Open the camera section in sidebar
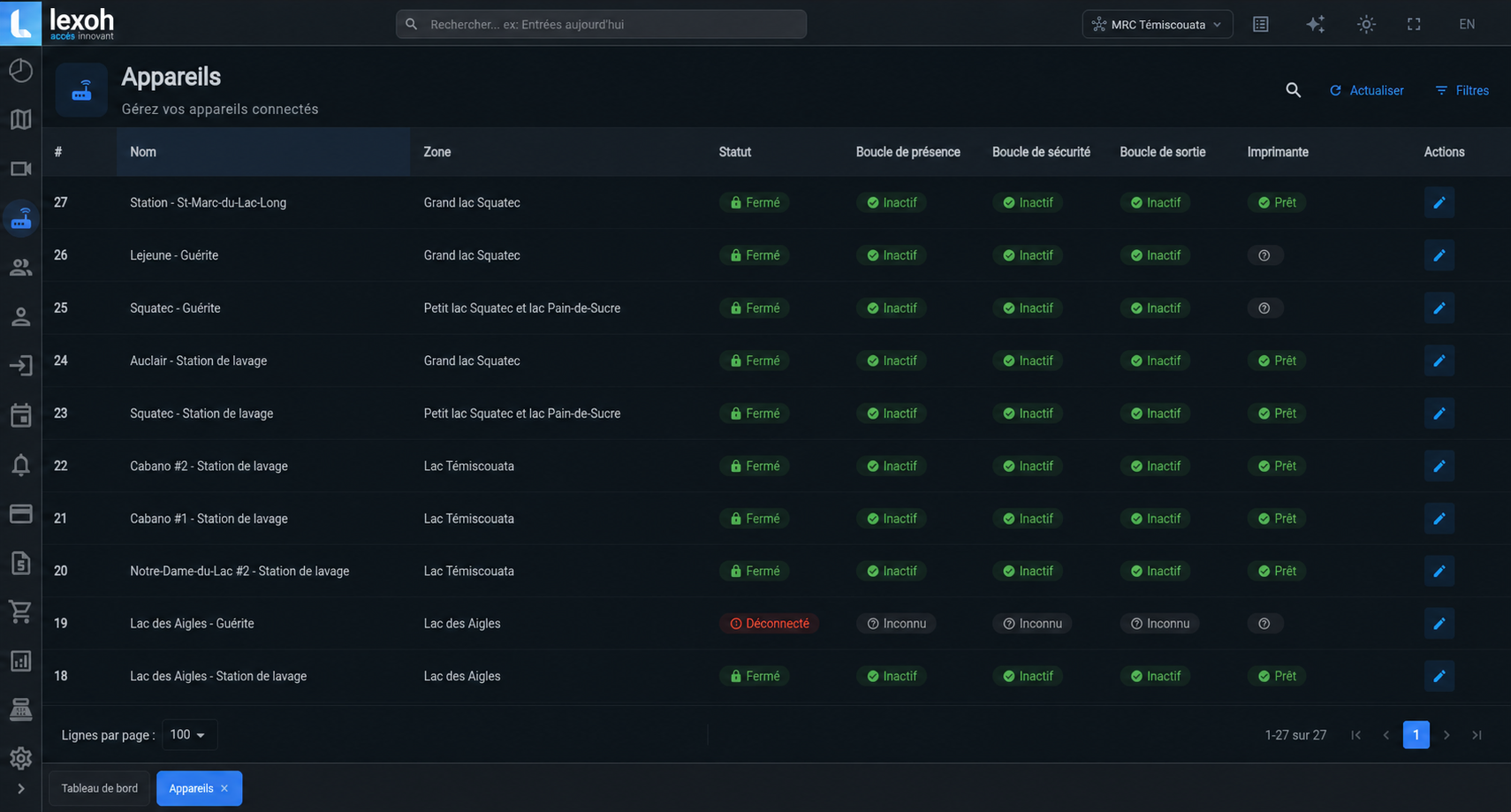1511x812 pixels. [x=20, y=169]
